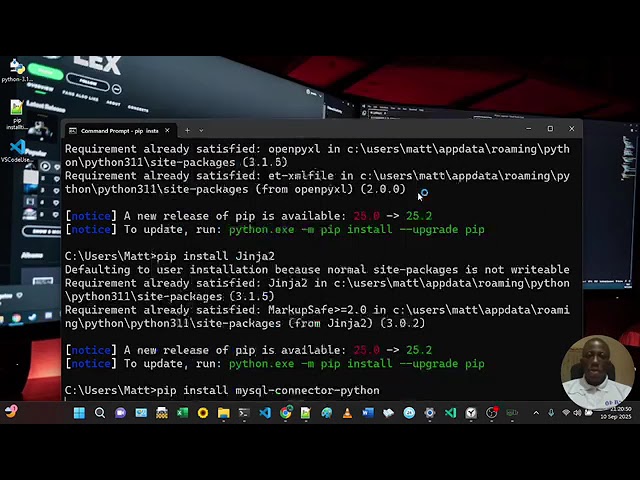Click 'Defaulting to user installation' line
Viewport: 640px width, 480px height.
pyautogui.click(x=317, y=270)
